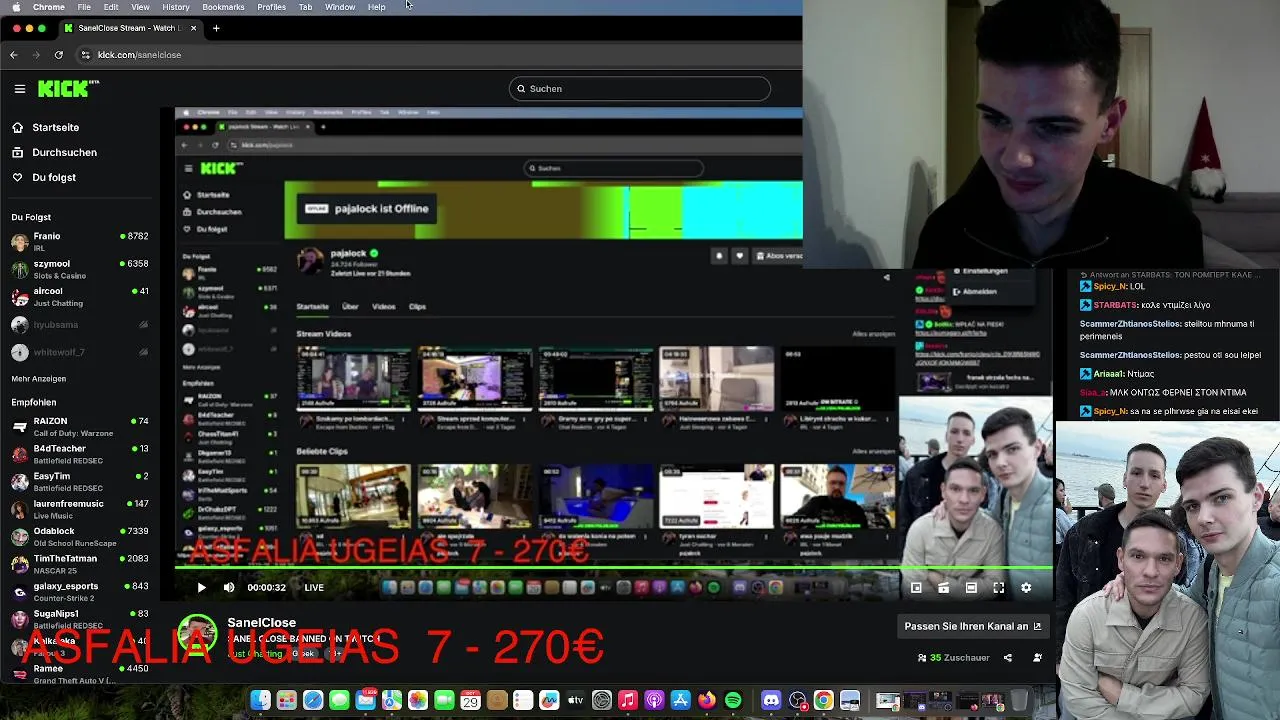Screen dimensions: 1280x720
Task: Open System Settings from the dock
Action: point(601,701)
